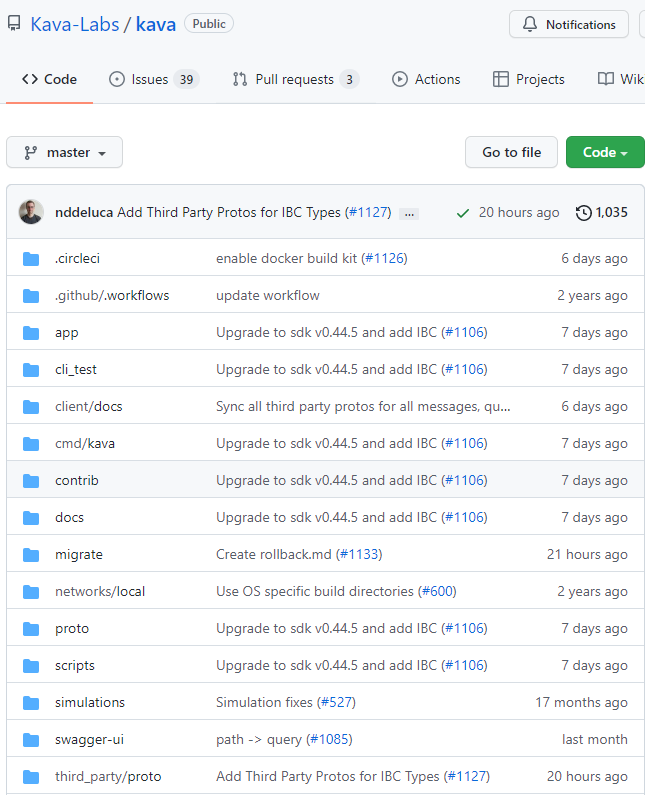Image resolution: width=645 pixels, height=795 pixels.
Task: Click the migrate folder icon
Action: click(x=31, y=555)
